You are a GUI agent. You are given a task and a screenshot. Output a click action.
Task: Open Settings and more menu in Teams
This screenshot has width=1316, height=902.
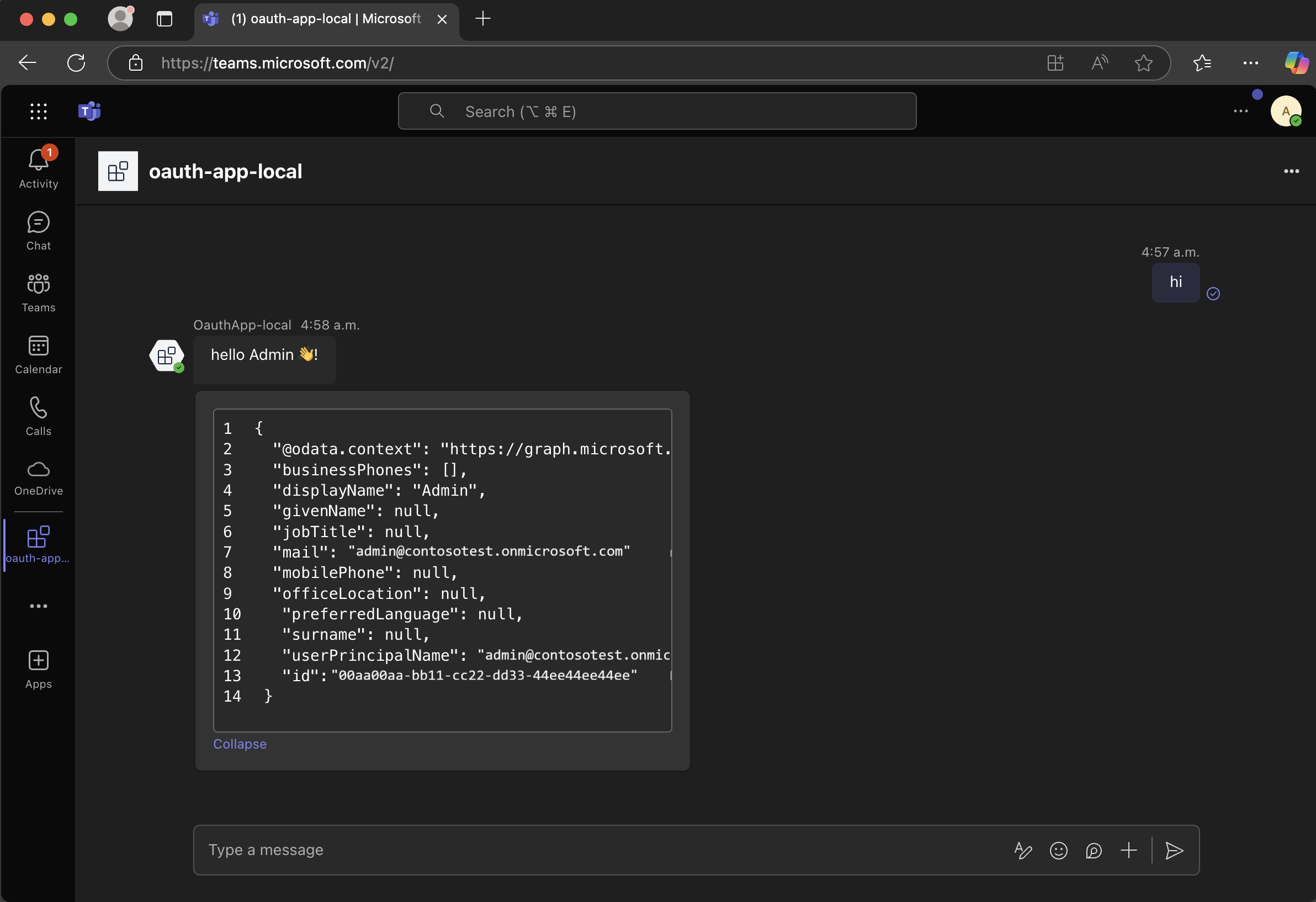pos(1240,111)
